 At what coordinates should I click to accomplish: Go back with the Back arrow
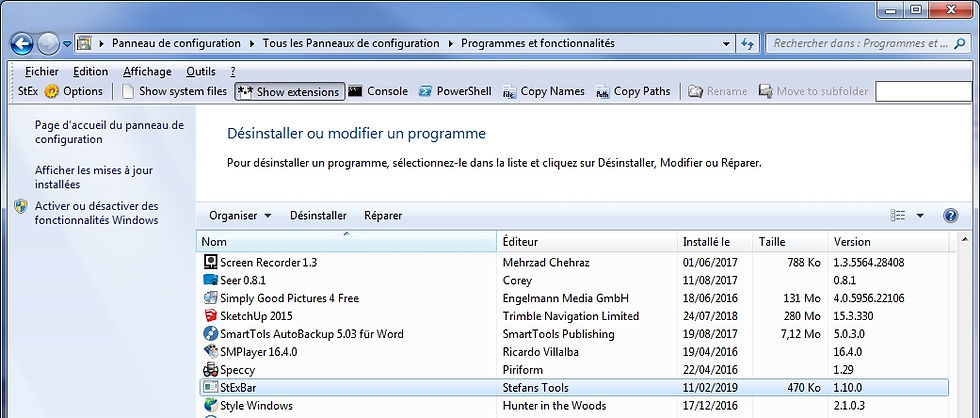pos(22,44)
